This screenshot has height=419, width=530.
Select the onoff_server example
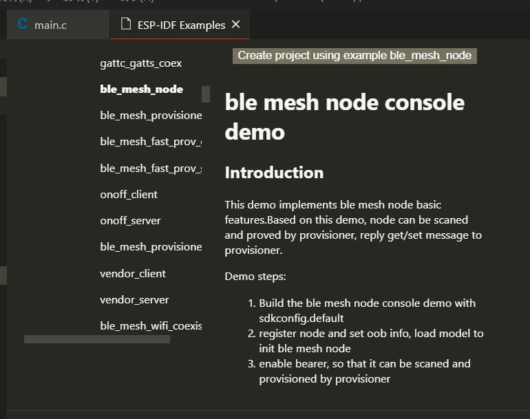tap(130, 221)
